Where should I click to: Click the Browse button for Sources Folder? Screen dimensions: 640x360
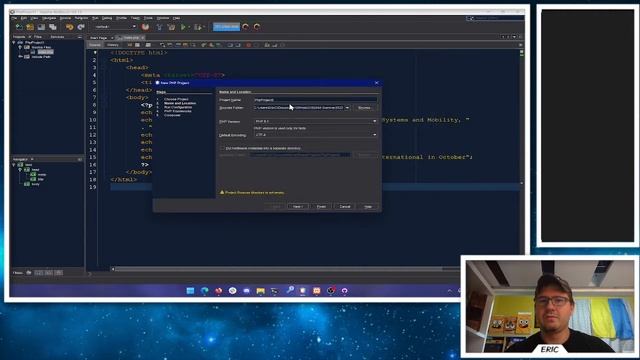pyautogui.click(x=364, y=108)
